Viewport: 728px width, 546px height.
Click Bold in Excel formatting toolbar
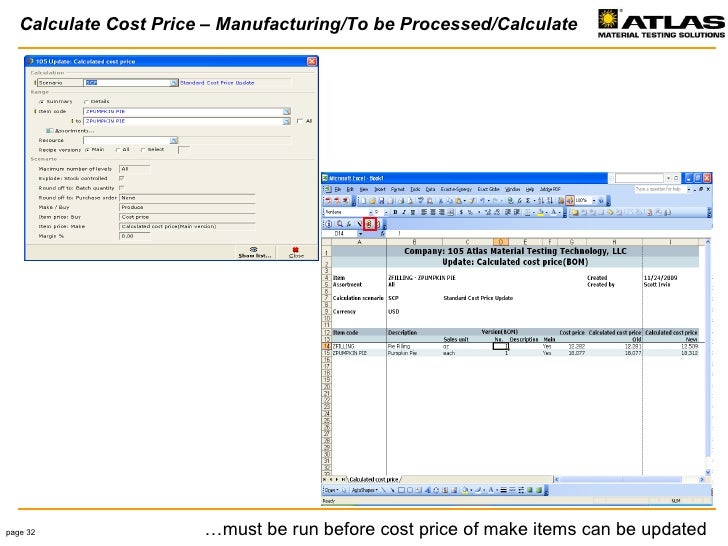(395, 212)
